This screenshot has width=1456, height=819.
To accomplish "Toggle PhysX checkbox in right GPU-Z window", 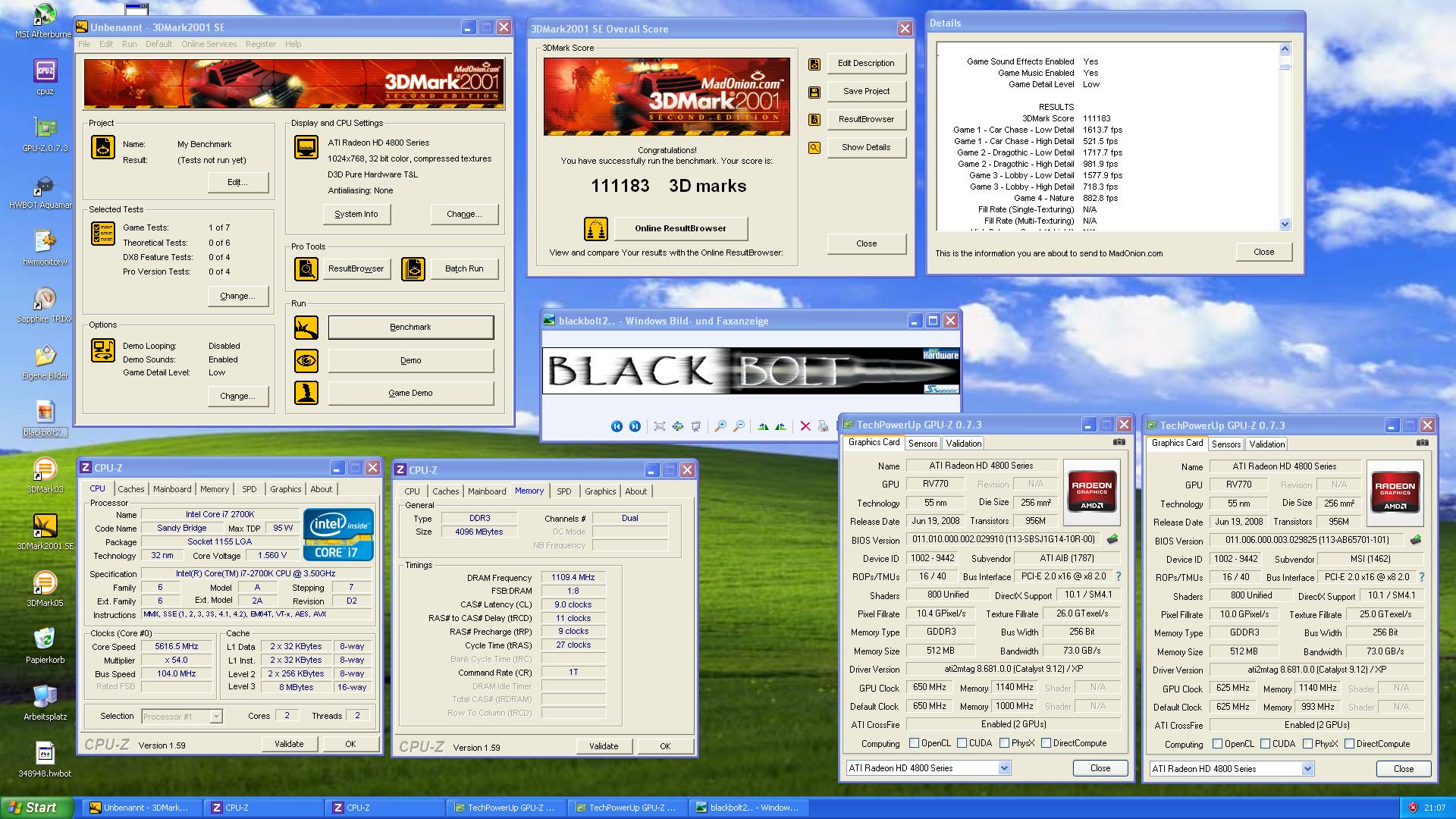I will 1307,744.
